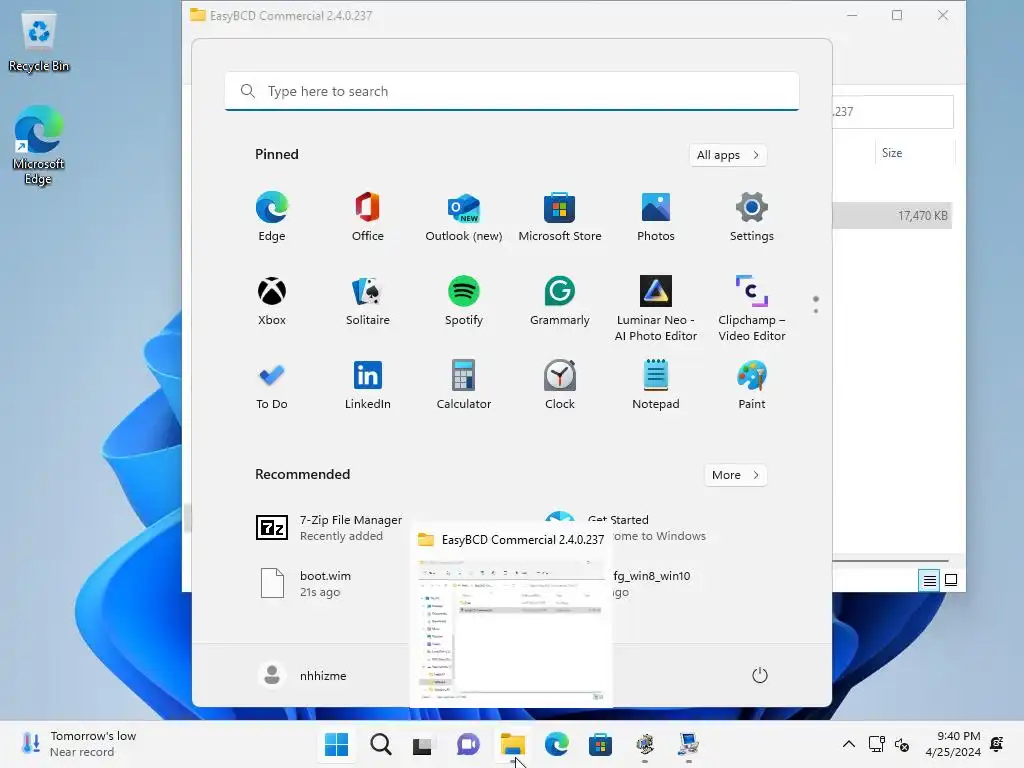The width and height of the screenshot is (1024, 768).
Task: Open Outlook (new) app
Action: point(464,217)
